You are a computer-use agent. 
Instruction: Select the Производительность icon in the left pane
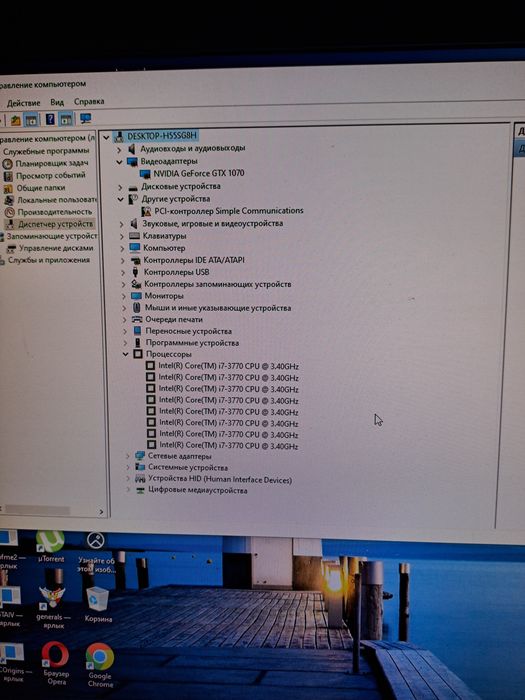[x=9, y=212]
